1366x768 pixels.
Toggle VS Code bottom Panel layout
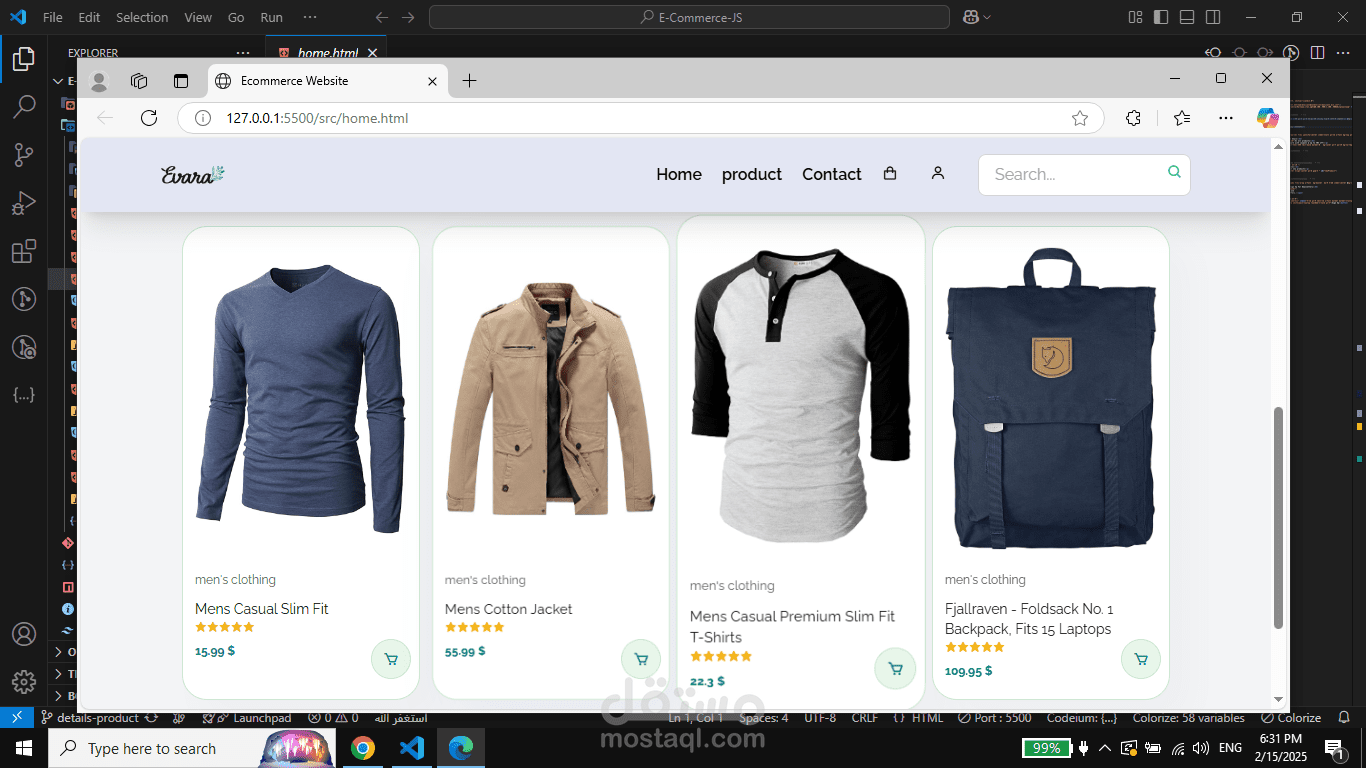(1187, 17)
